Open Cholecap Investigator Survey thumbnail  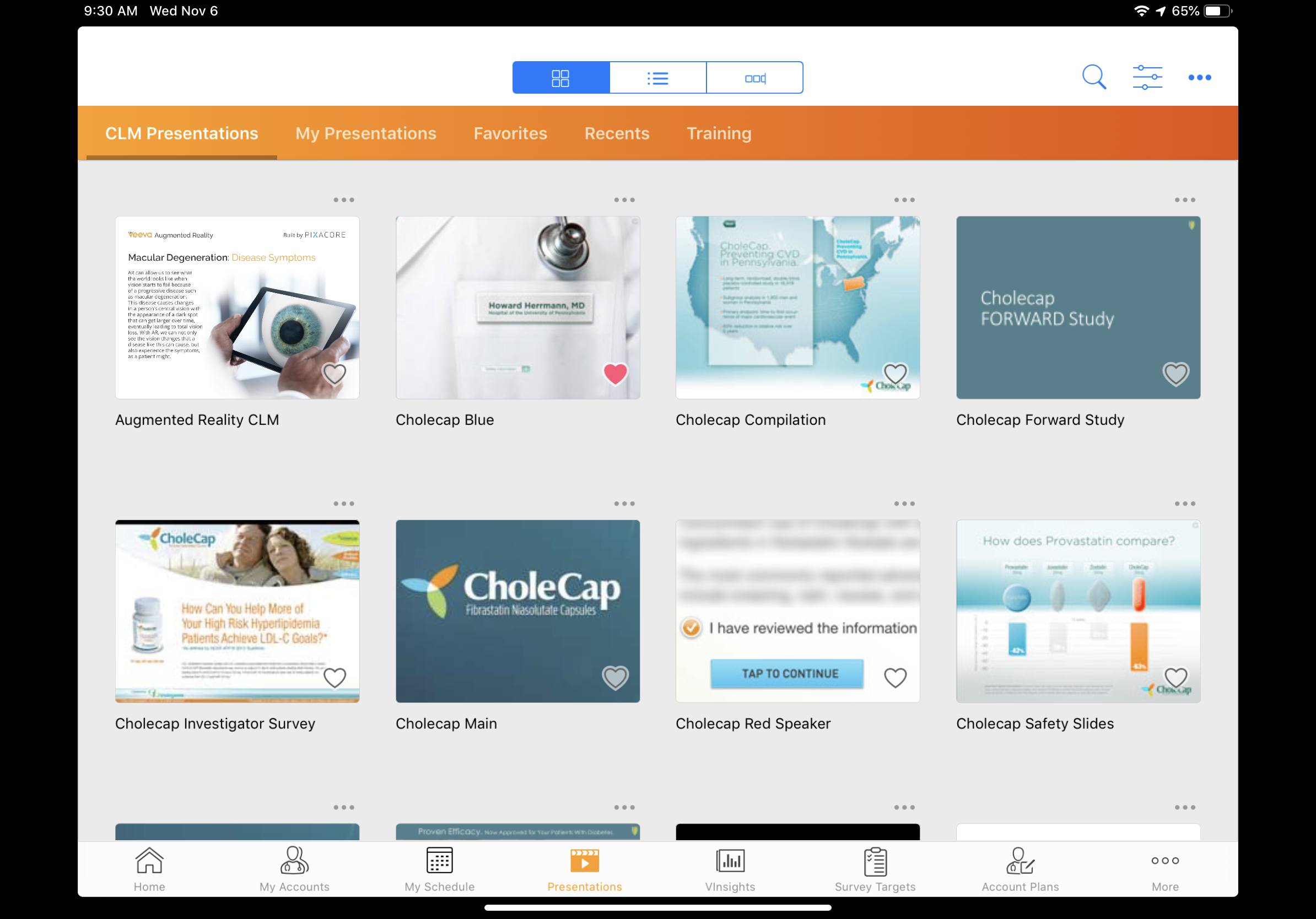coord(238,612)
